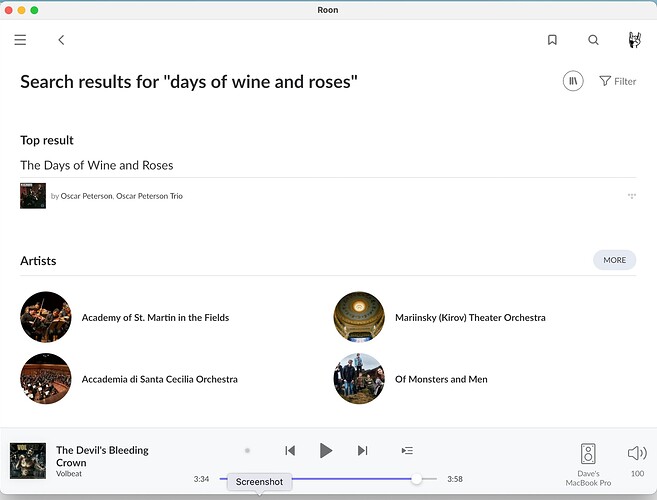This screenshot has height=500, width=657.
Task: Open Academy of St. Martin in the Fields photo
Action: pyautogui.click(x=46, y=317)
